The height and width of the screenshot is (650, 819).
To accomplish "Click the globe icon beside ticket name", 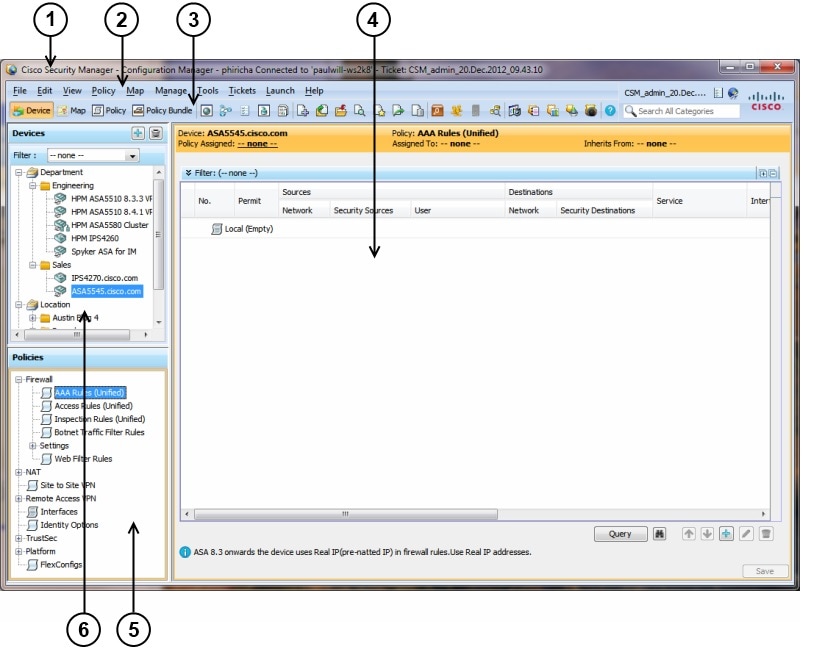I will point(733,93).
